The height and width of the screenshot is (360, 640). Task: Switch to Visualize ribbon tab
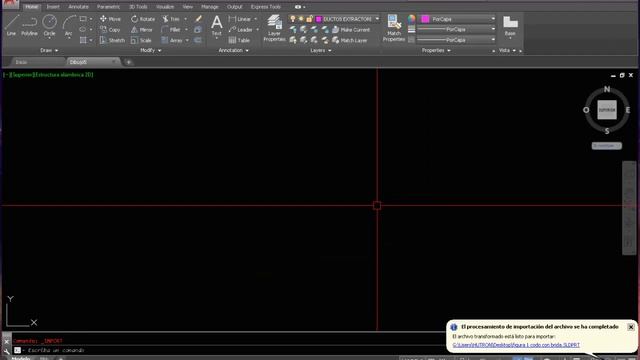165,7
